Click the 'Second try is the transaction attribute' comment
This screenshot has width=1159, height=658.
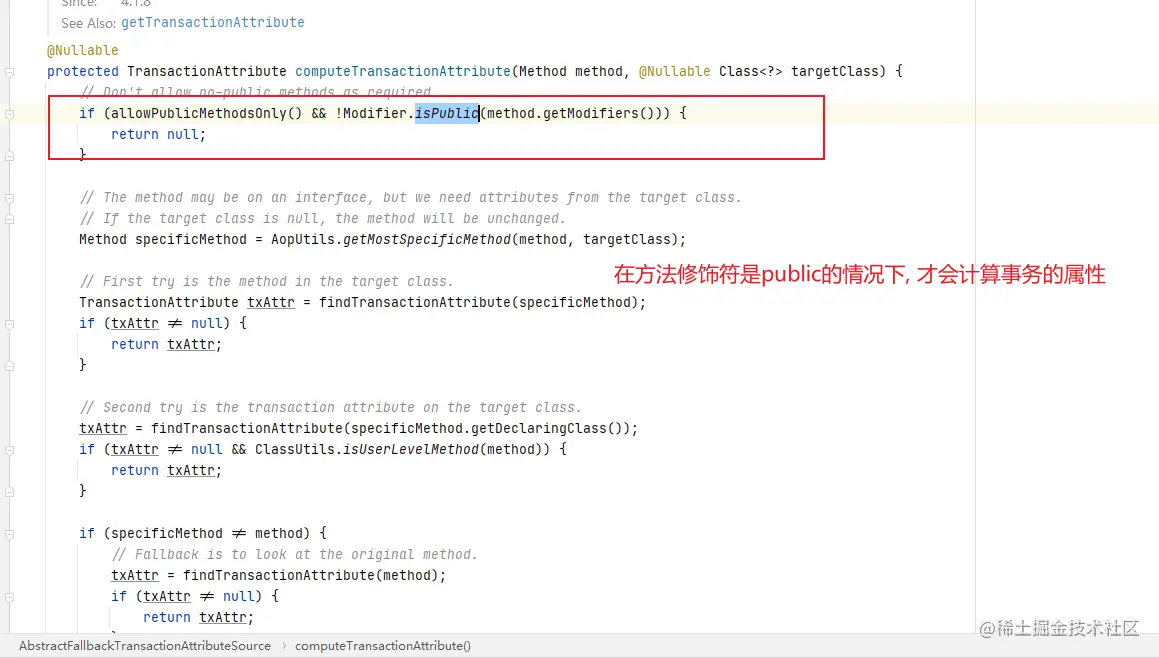(x=330, y=407)
